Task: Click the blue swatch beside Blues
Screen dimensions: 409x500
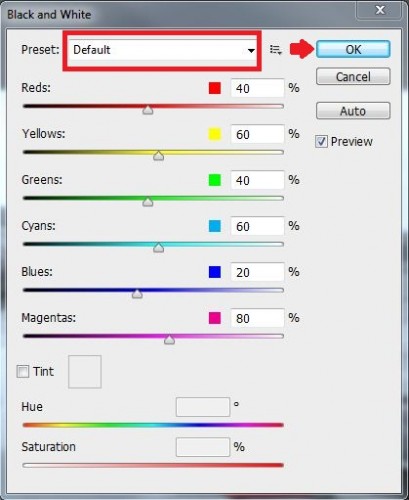Action: tap(215, 272)
